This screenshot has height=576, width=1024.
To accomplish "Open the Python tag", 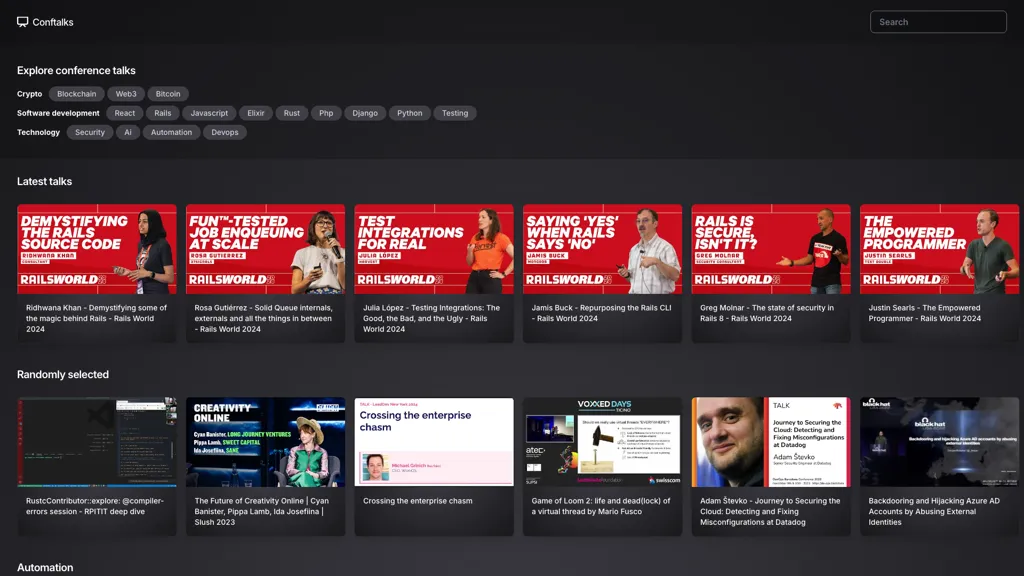I will tap(409, 113).
